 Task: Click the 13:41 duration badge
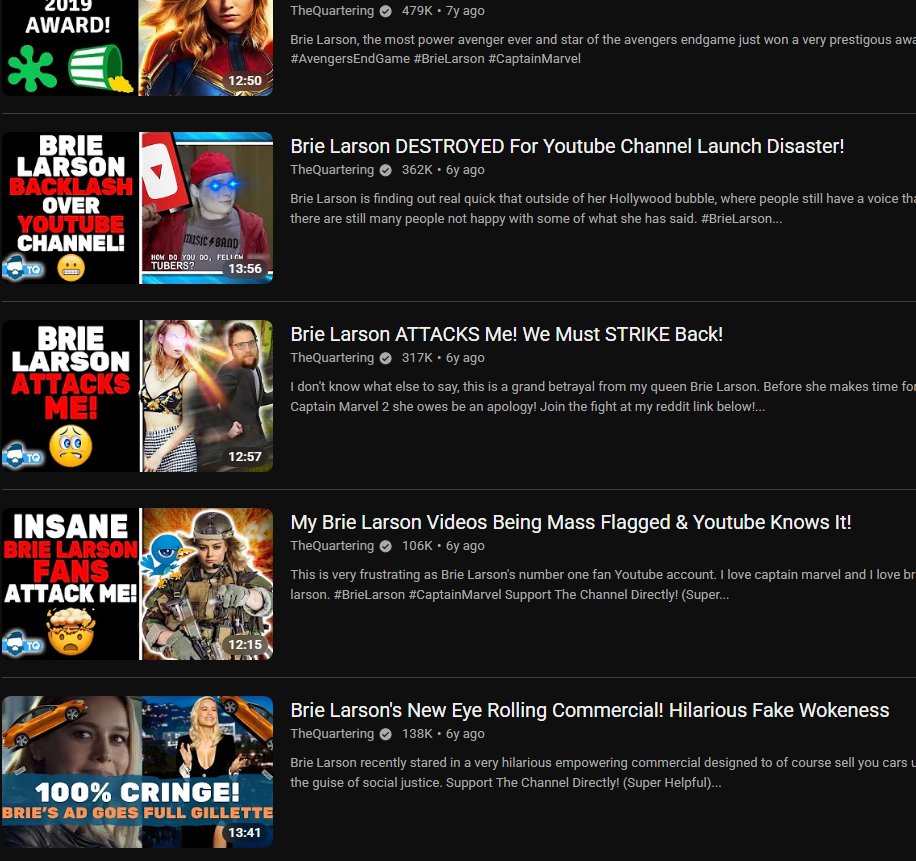[245, 833]
